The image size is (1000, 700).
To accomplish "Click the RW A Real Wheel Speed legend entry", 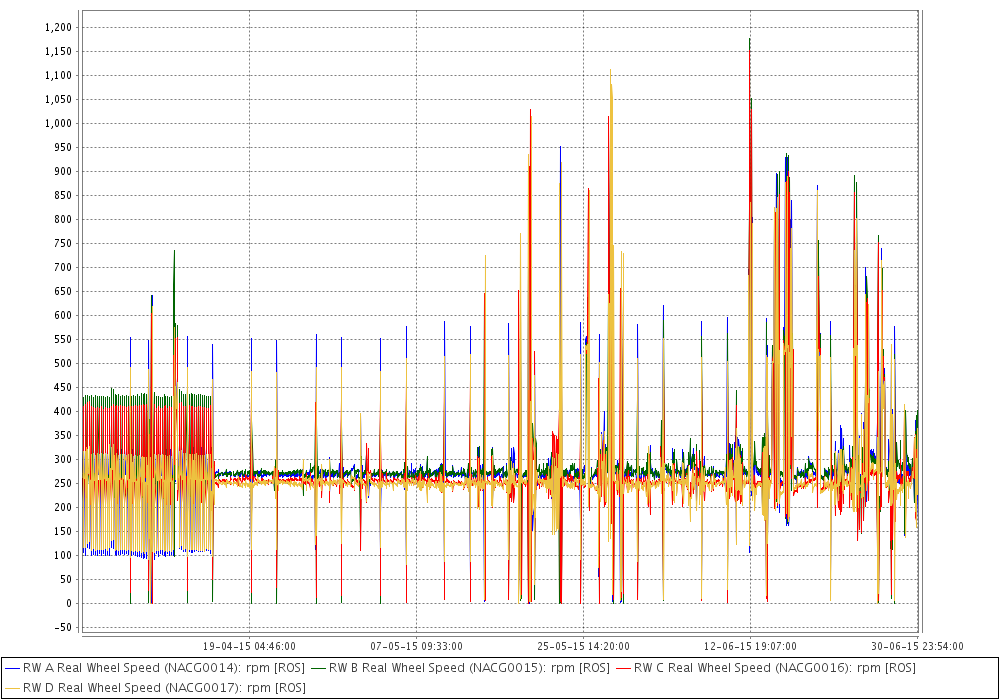I will click(x=154, y=668).
